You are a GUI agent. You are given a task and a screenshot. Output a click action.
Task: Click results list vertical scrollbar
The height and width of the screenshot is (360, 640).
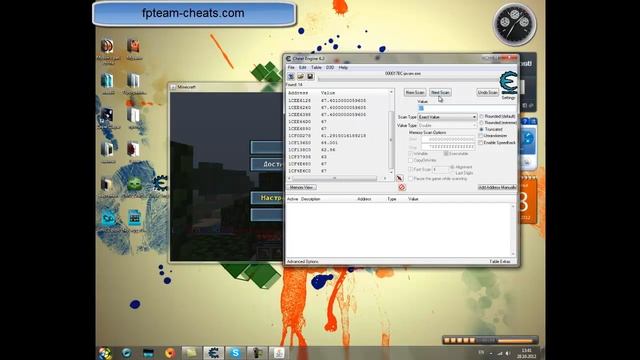tap(391, 133)
